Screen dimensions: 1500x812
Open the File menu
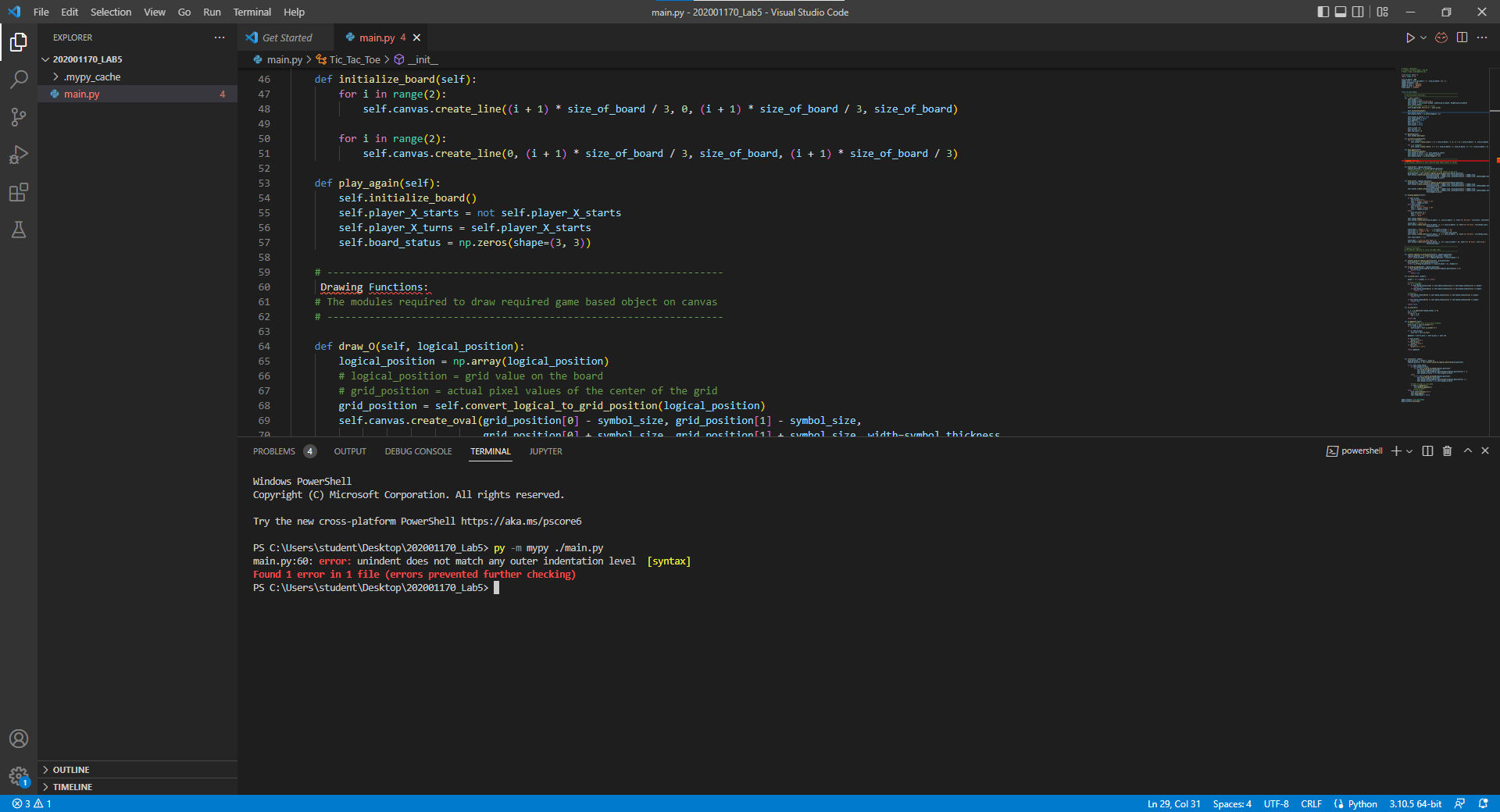pos(41,12)
